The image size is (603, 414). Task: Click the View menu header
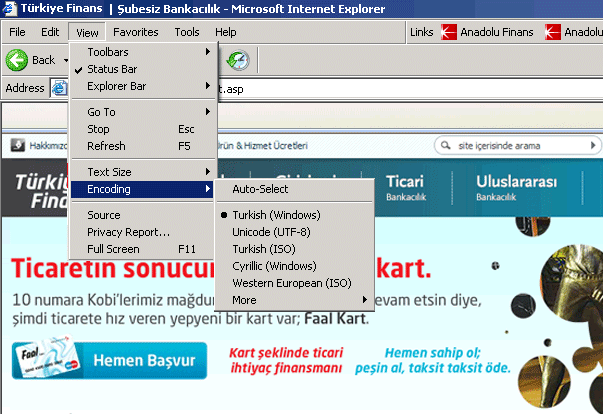pyautogui.click(x=87, y=32)
